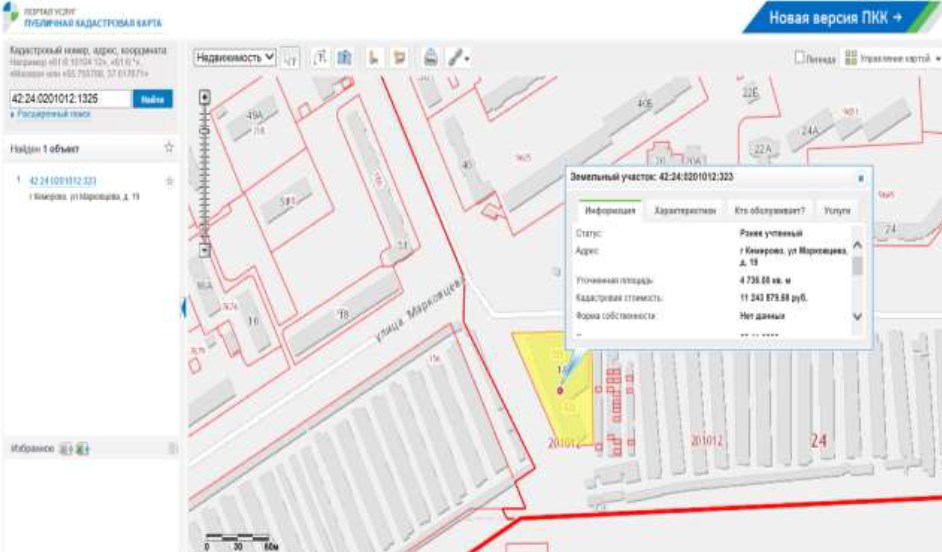Click the zoom out minus button
This screenshot has height=552, width=942.
pyautogui.click(x=206, y=250)
